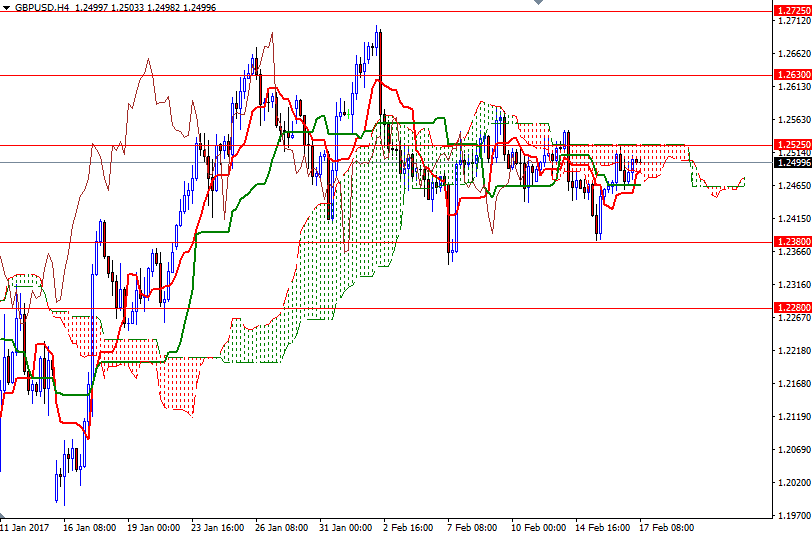This screenshot has height=534, width=812.
Task: Click the current price label 1.24996
Action: (792, 163)
